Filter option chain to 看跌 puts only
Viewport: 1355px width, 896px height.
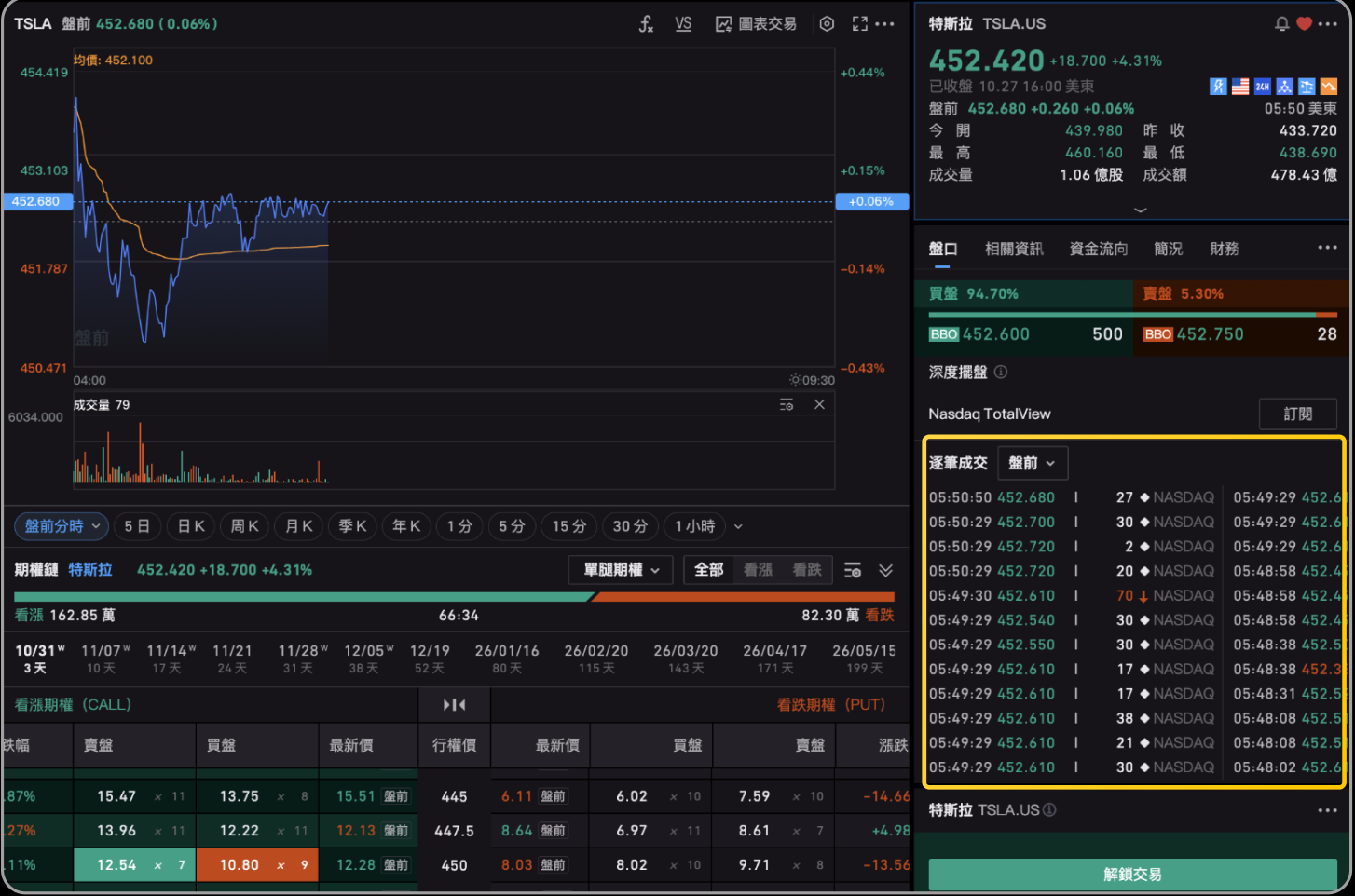click(x=807, y=570)
